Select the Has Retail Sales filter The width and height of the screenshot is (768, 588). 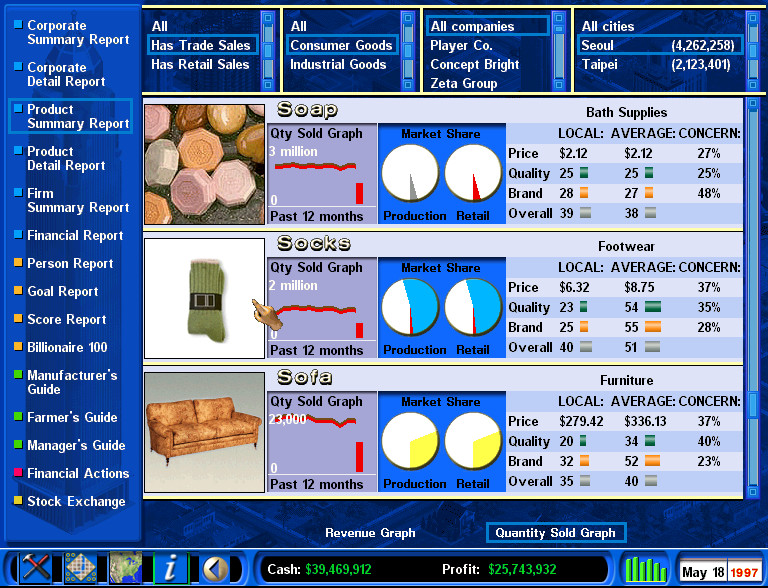point(200,65)
